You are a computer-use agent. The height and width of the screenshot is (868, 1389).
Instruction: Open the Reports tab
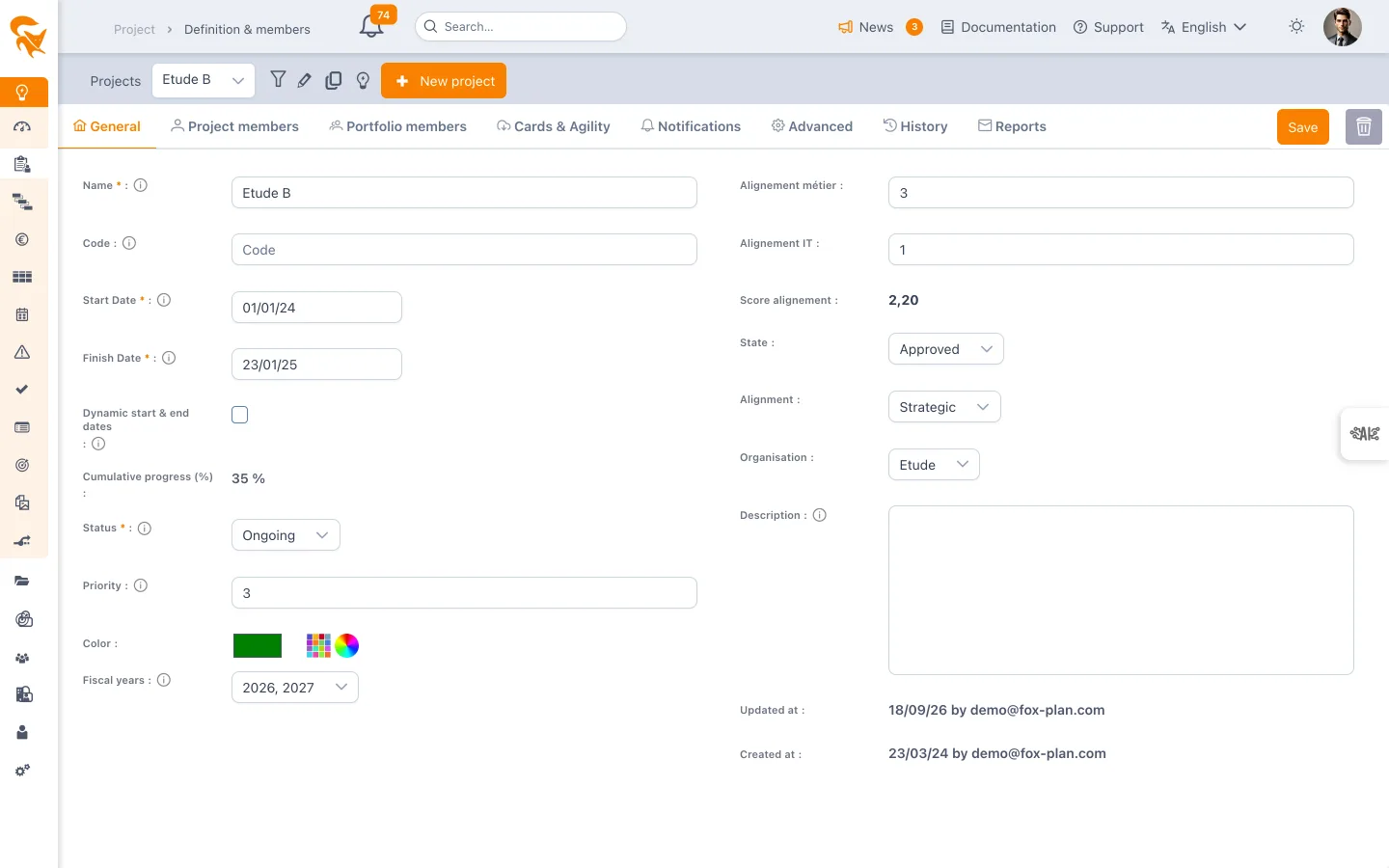1012,126
